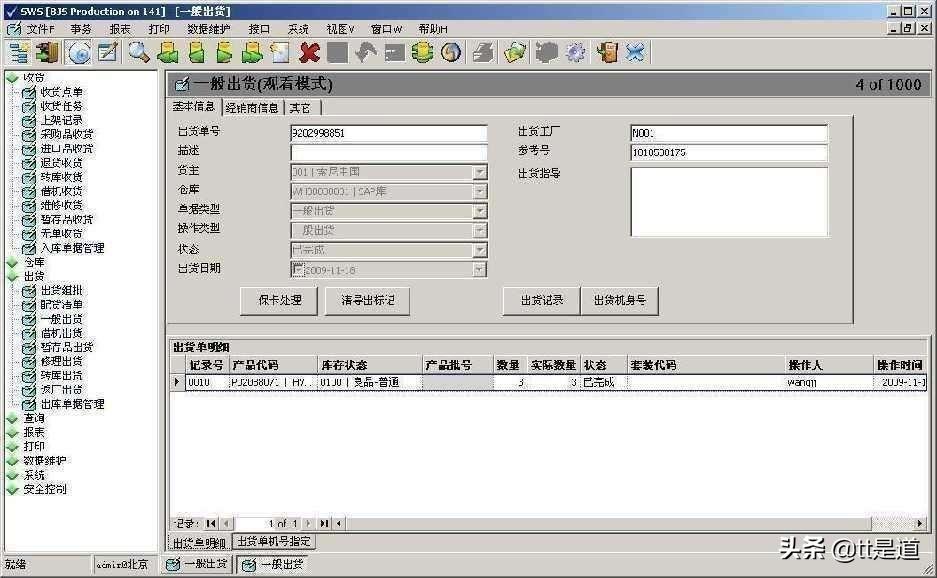Go to the next record toolbar icon

(224, 53)
